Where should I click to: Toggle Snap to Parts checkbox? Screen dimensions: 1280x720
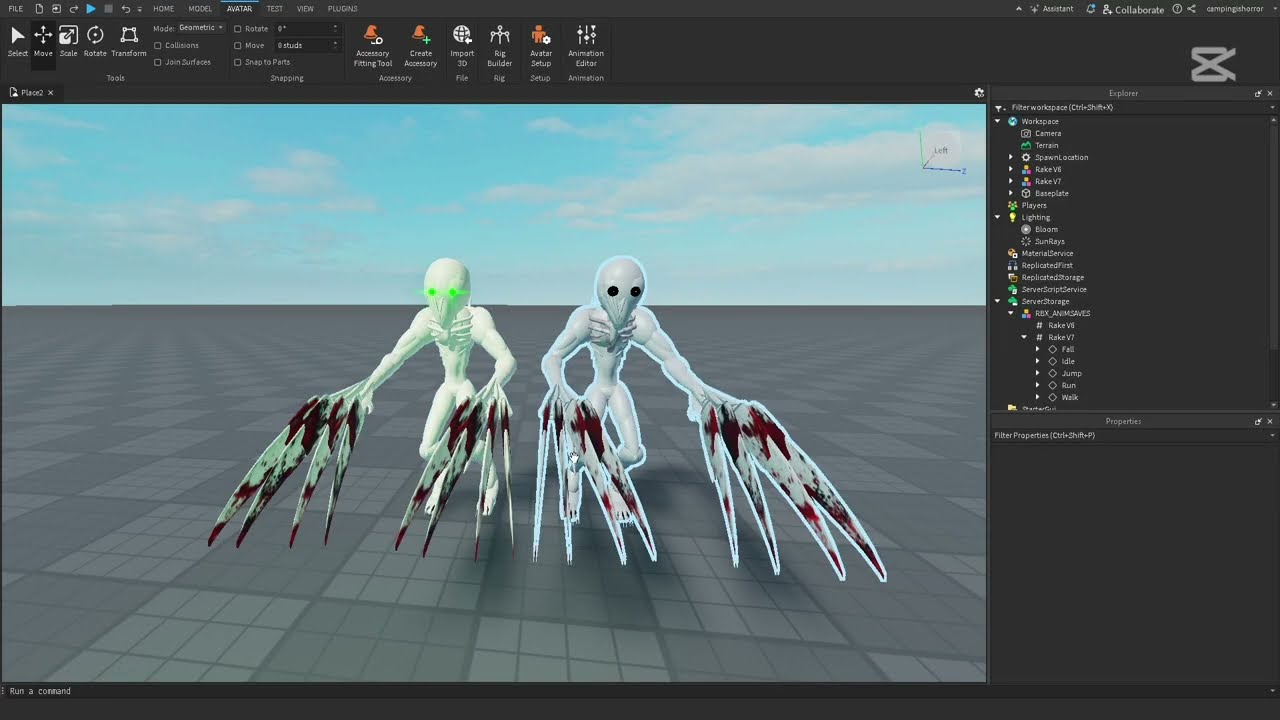(238, 62)
